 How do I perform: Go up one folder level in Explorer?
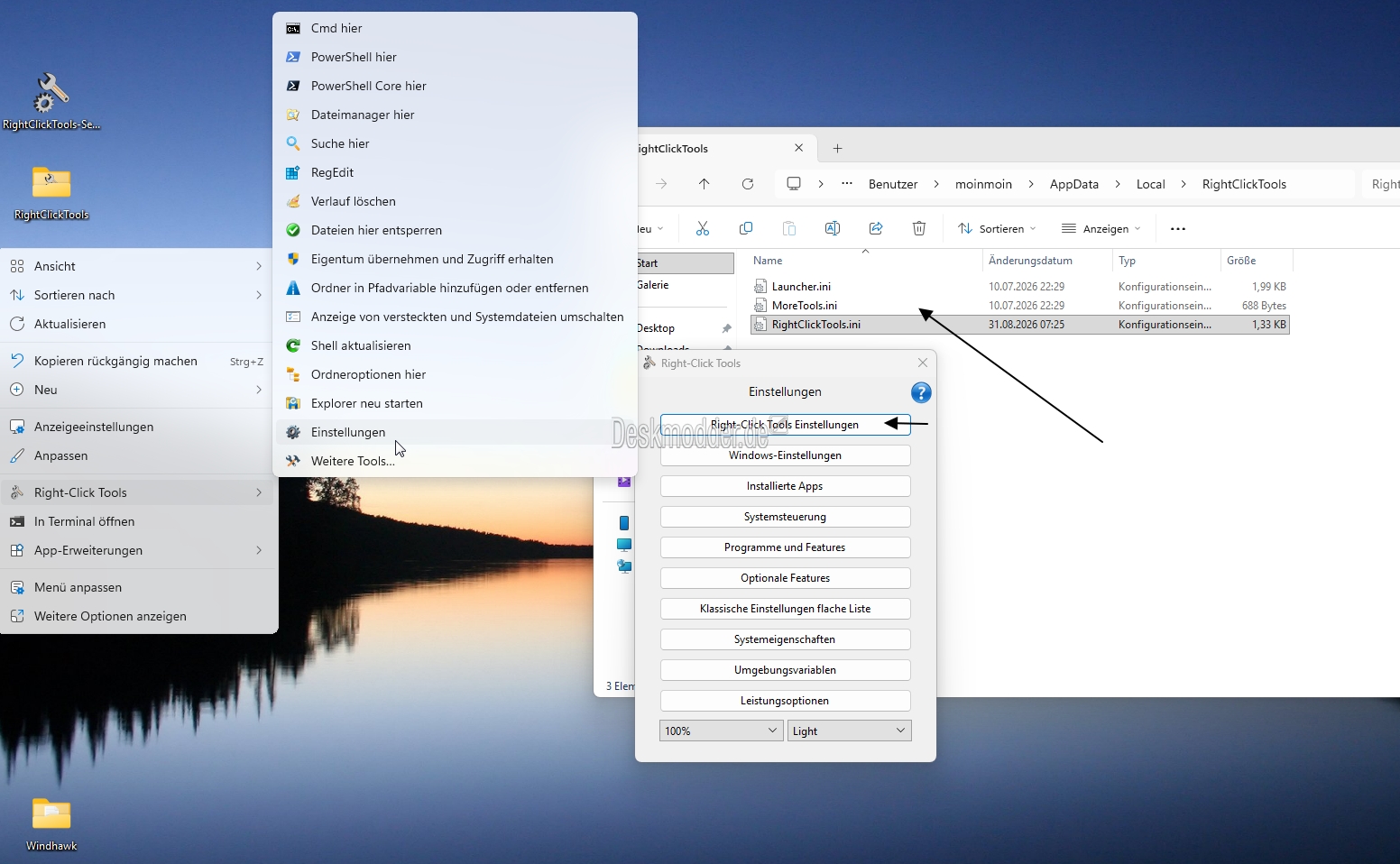705,184
